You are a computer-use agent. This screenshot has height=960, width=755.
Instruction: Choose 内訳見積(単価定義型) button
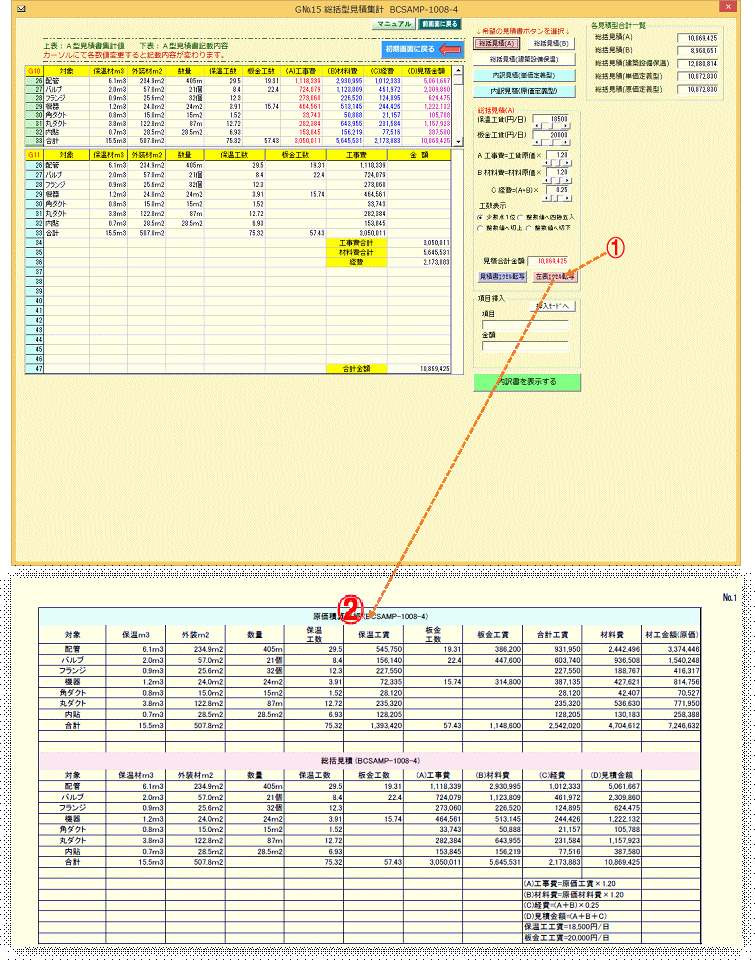(525, 91)
